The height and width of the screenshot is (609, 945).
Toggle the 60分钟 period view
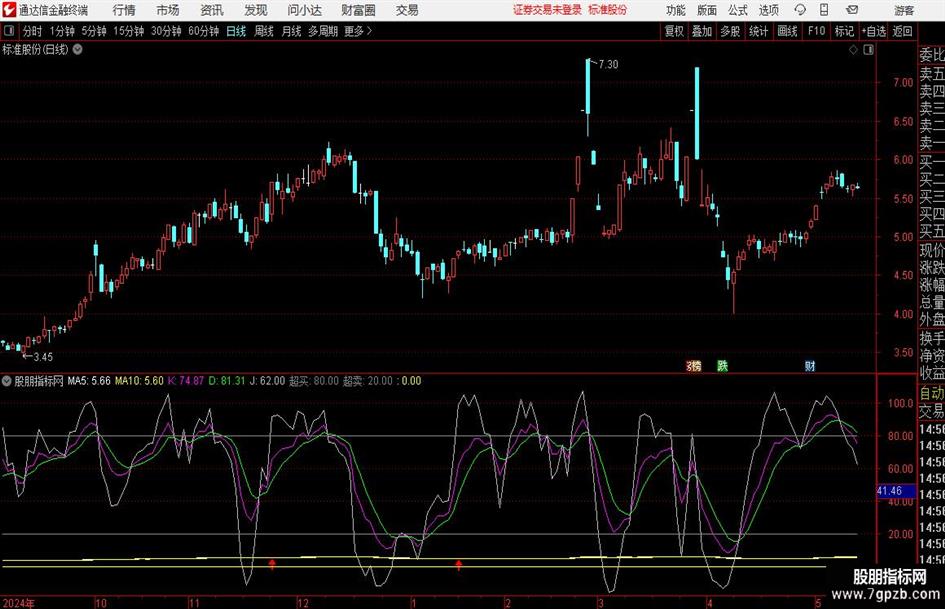pyautogui.click(x=202, y=31)
